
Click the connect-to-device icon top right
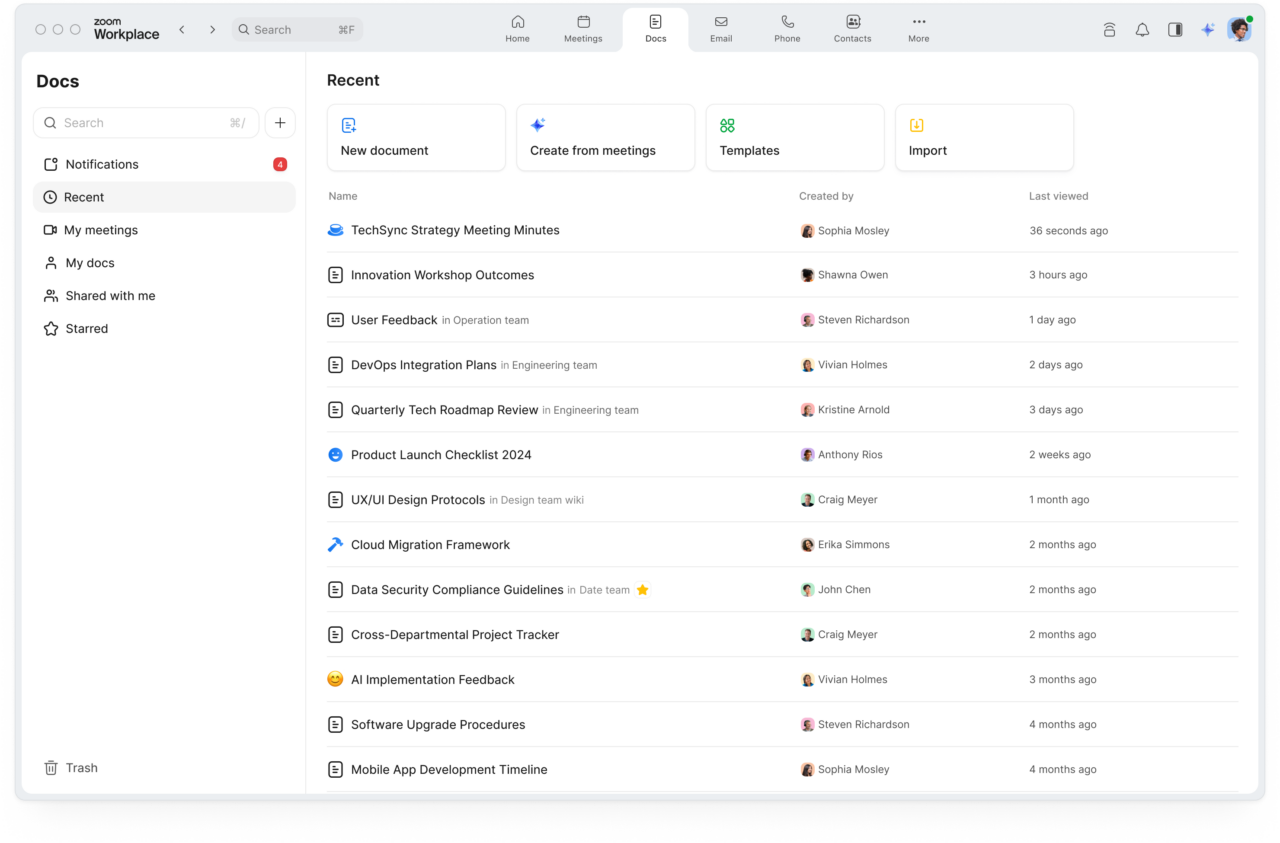[x=1109, y=29]
